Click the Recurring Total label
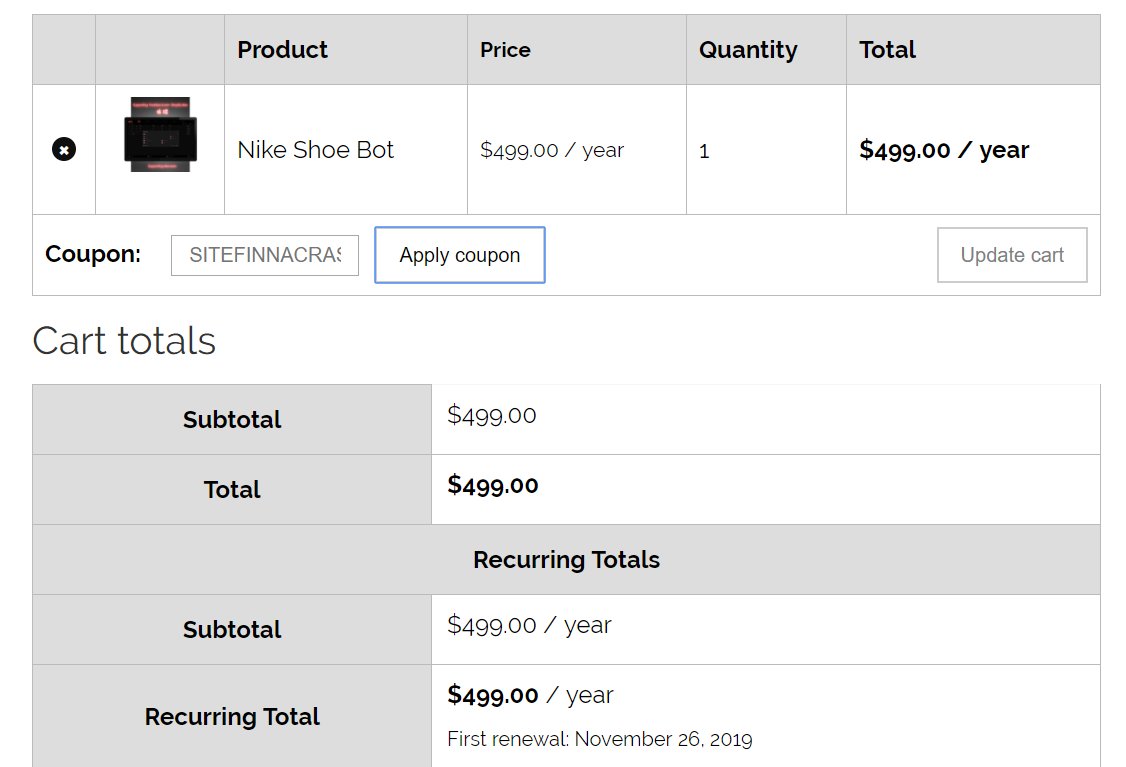 (231, 717)
